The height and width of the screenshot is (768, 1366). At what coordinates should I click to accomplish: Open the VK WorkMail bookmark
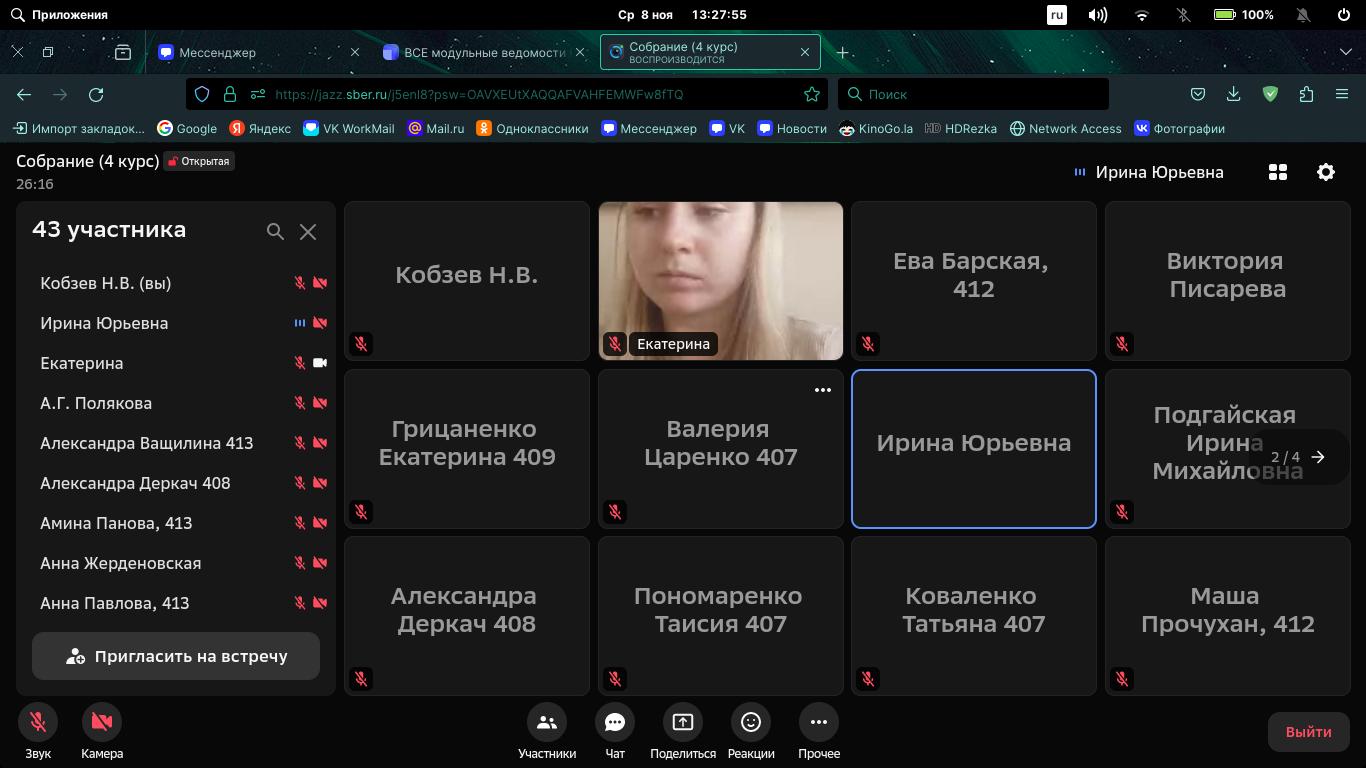point(349,128)
